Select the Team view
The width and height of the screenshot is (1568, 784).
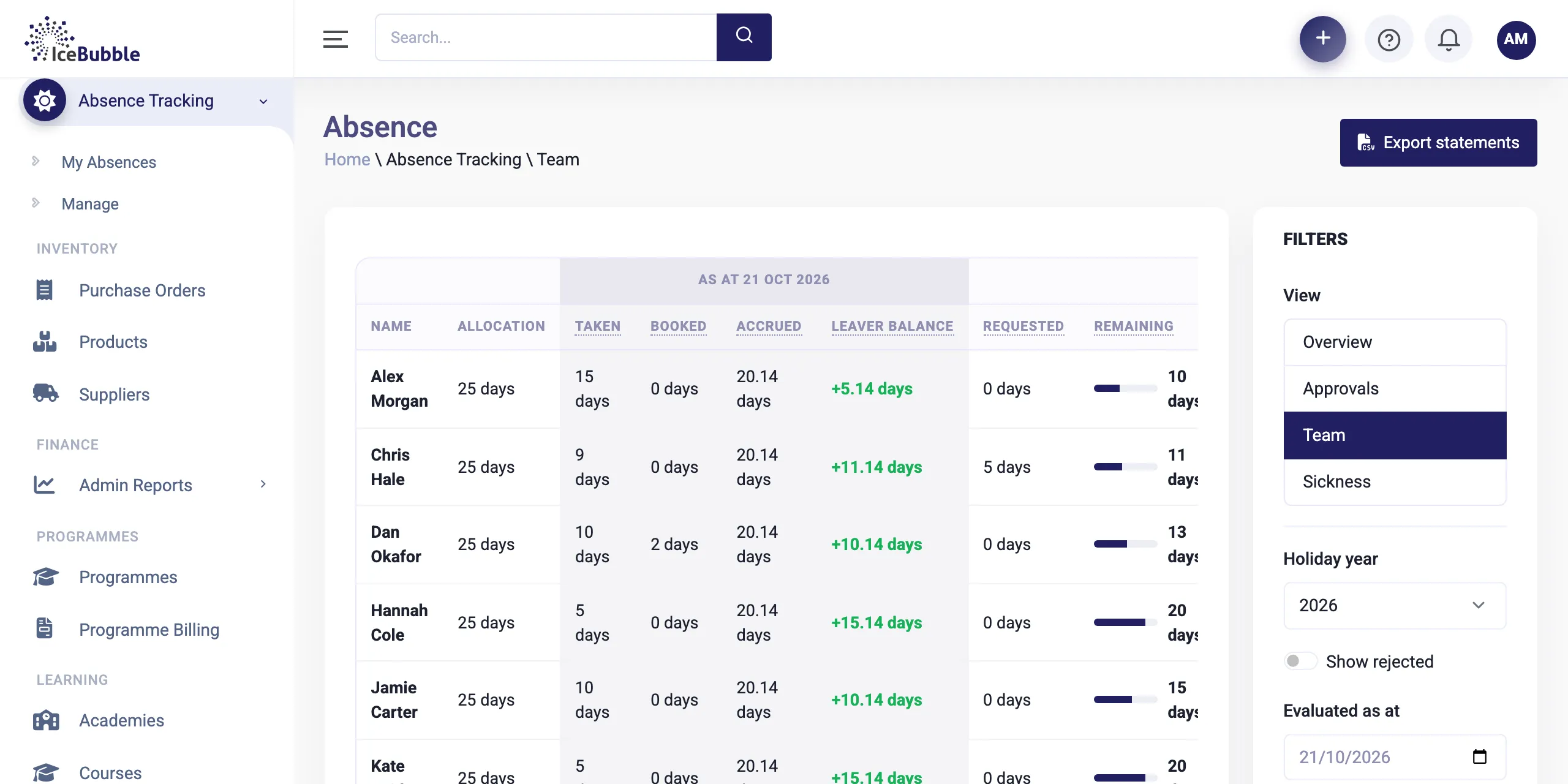tap(1395, 435)
